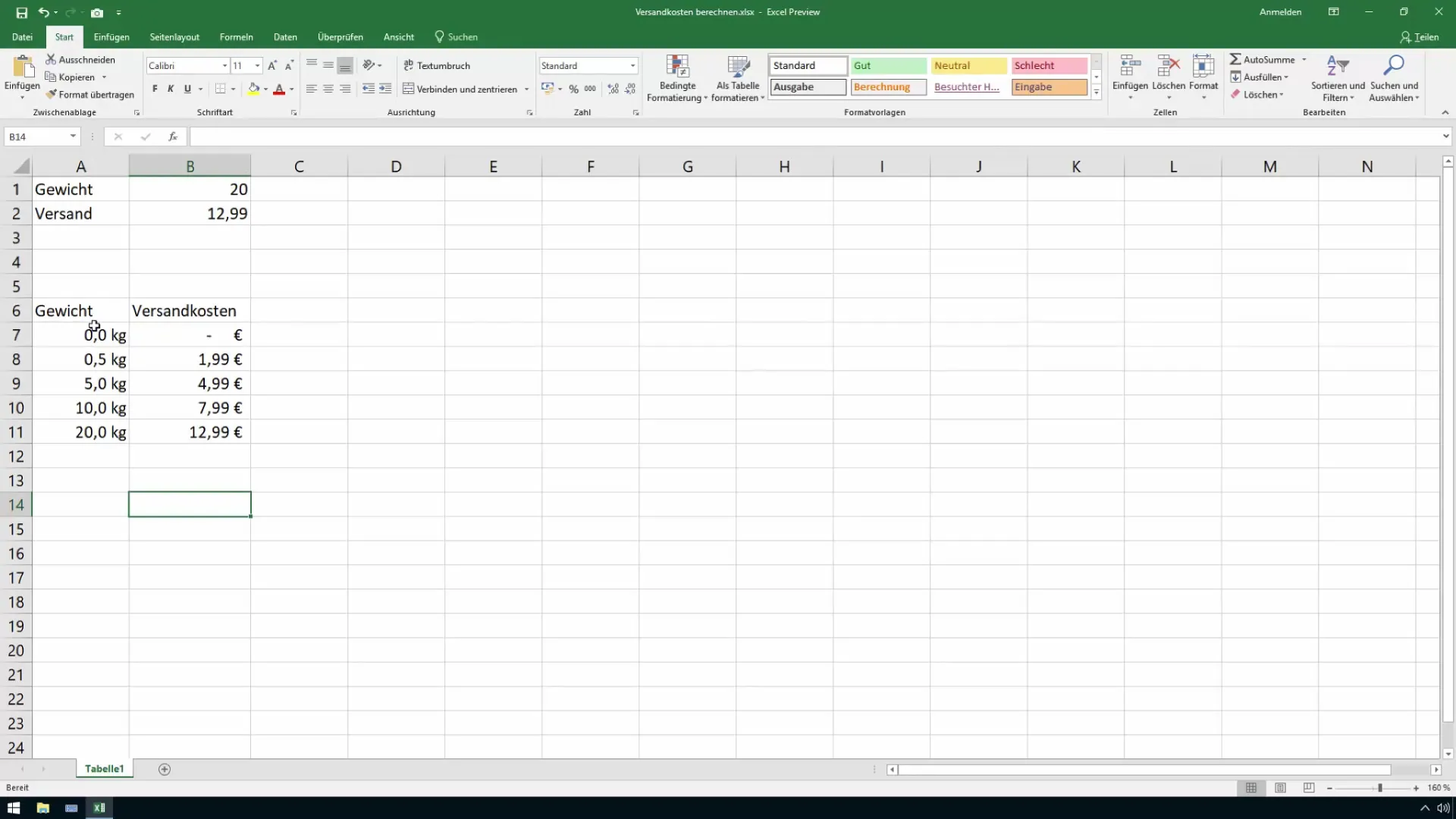Open Windows Start menu
This screenshot has width=1456, height=819.
[x=14, y=808]
